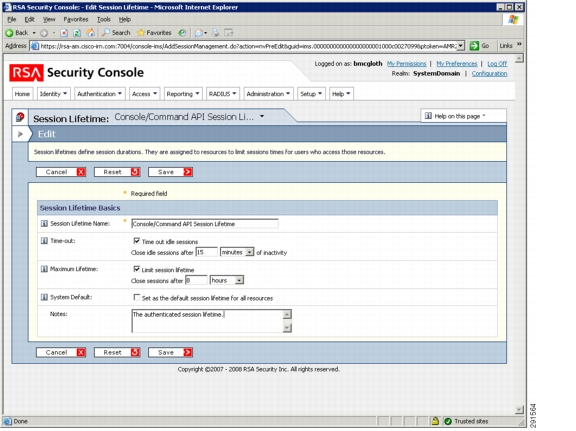
Task: Open the View menu
Action: click(49, 19)
